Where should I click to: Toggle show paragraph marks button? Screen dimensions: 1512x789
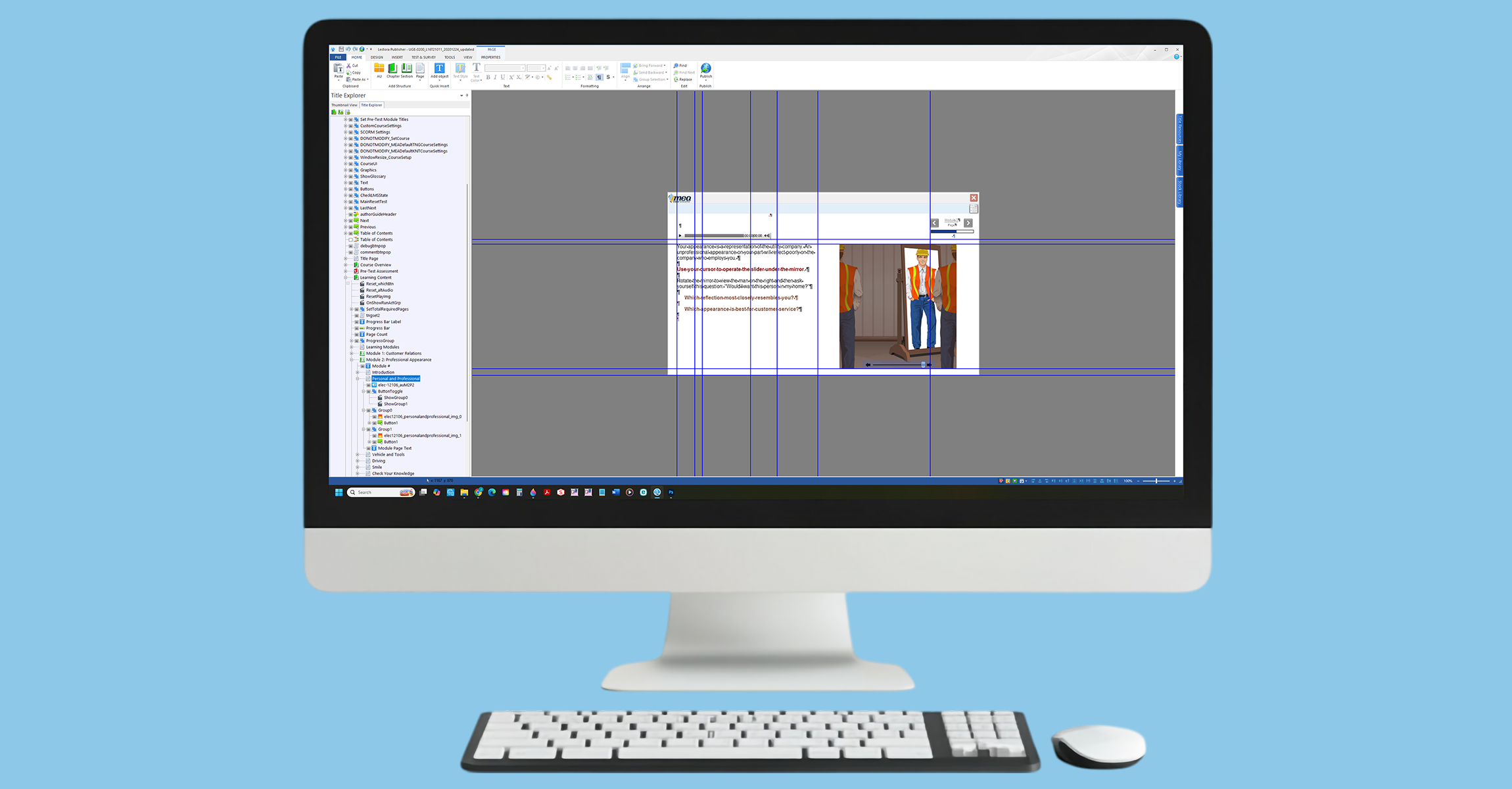click(x=599, y=78)
